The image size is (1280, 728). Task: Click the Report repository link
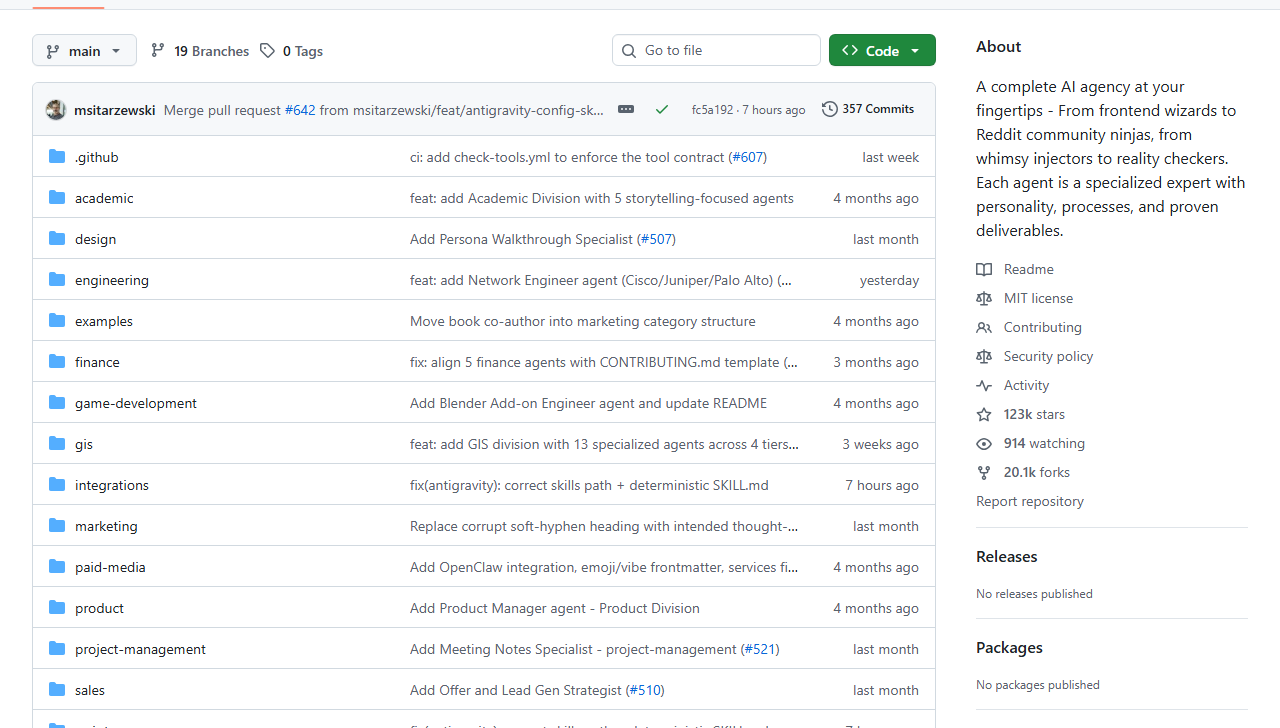[x=1030, y=501]
